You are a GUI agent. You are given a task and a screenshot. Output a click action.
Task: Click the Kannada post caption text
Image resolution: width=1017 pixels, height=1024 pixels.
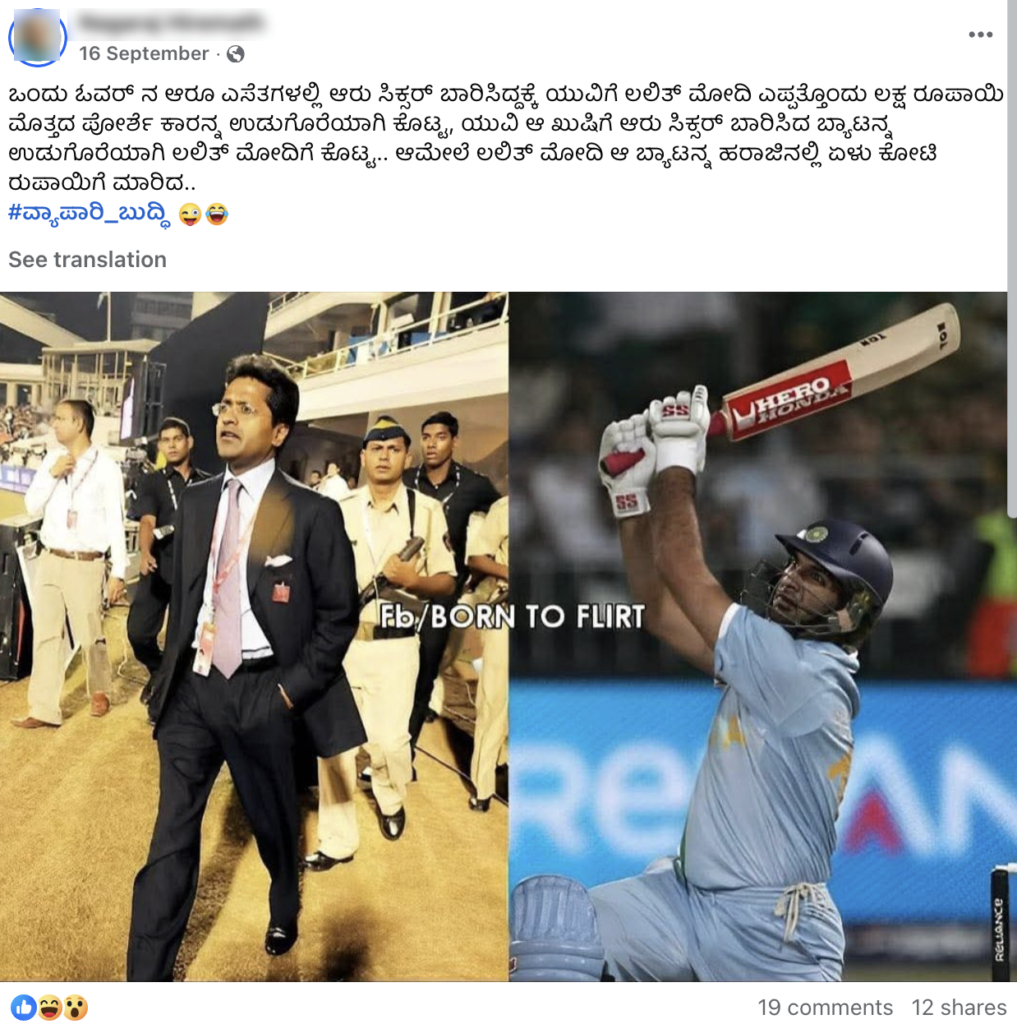[506, 138]
